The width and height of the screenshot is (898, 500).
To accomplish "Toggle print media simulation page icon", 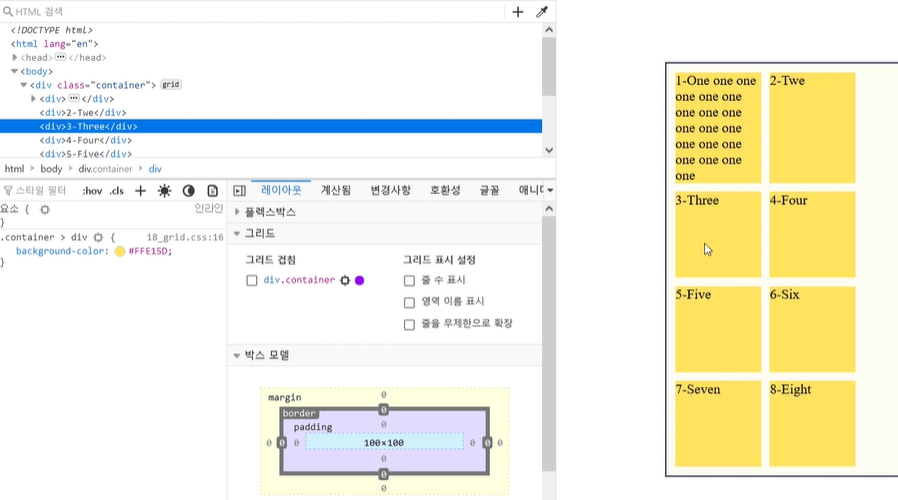I will (212, 191).
